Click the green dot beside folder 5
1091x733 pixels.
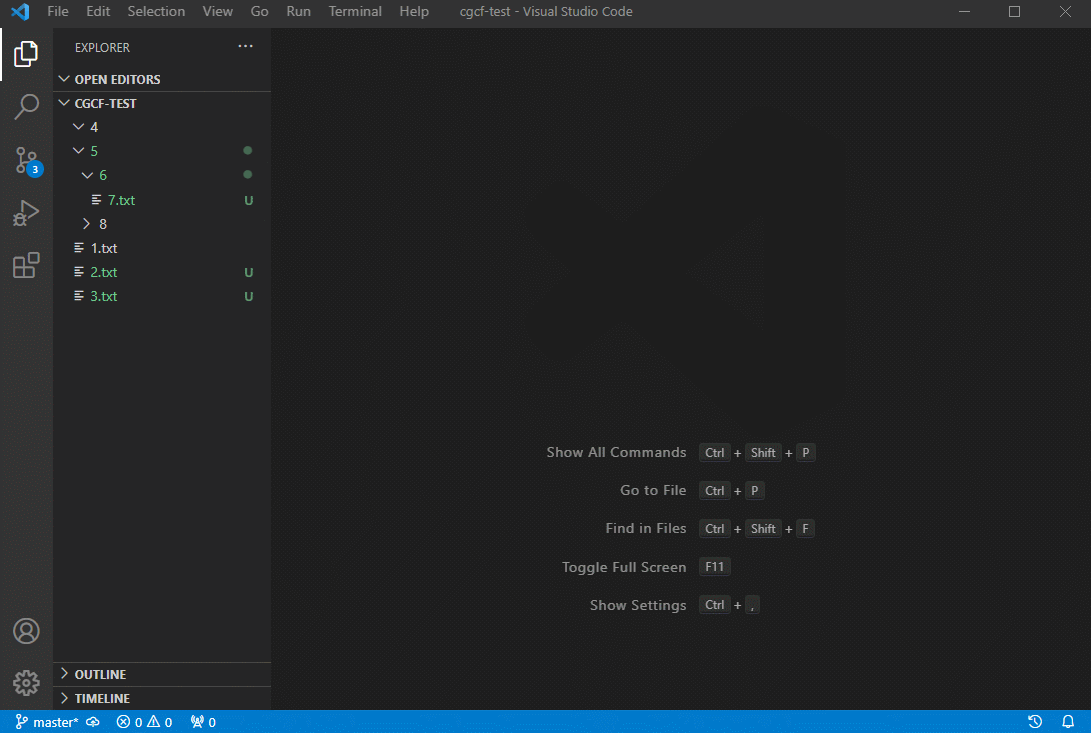248,150
